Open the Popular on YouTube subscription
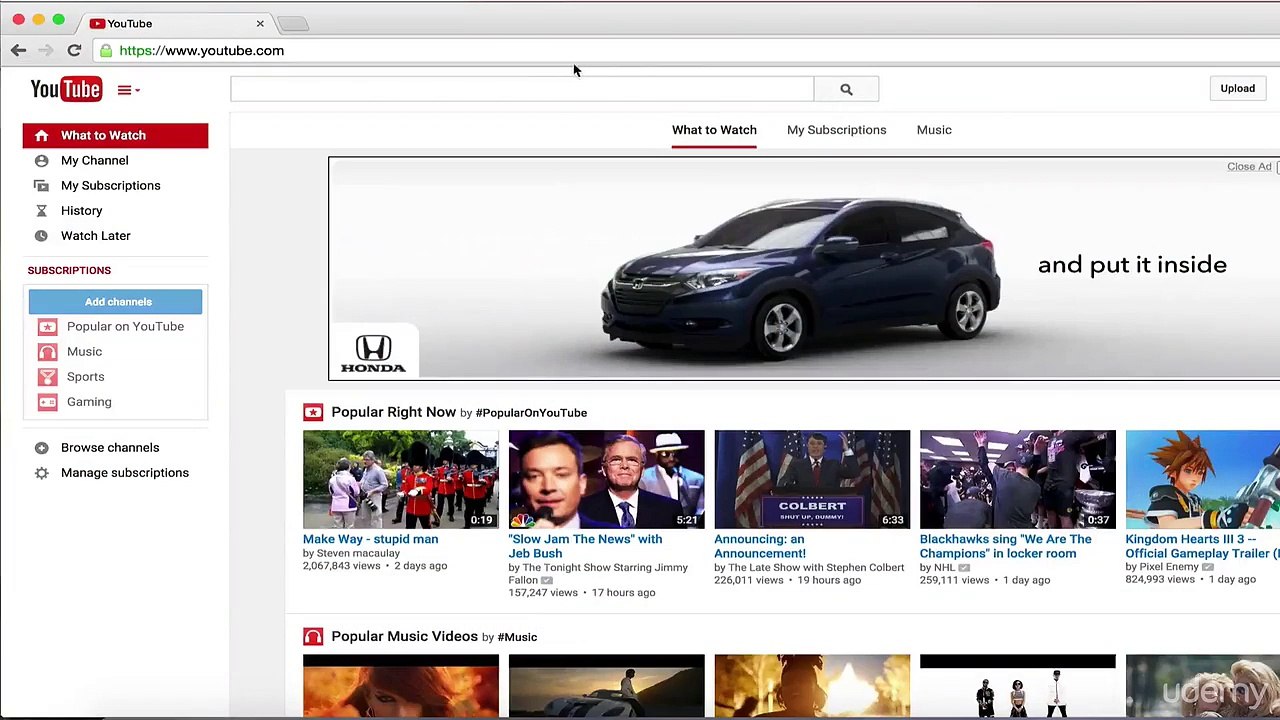Screen dimensions: 1280x720 [125, 326]
